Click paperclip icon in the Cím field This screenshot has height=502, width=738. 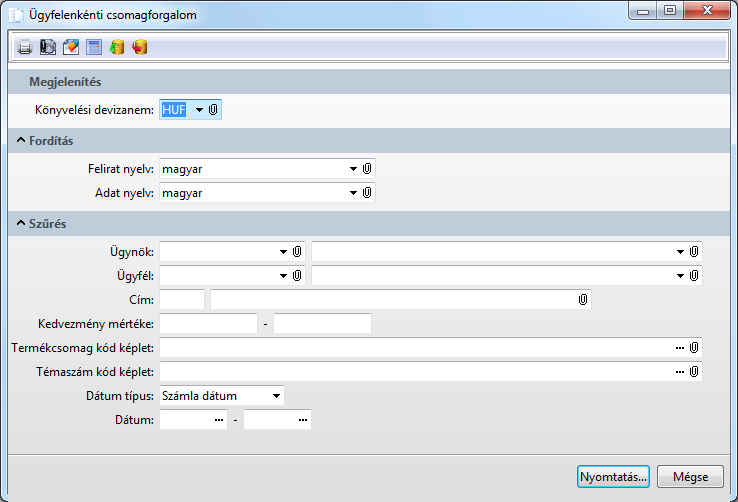pos(583,300)
